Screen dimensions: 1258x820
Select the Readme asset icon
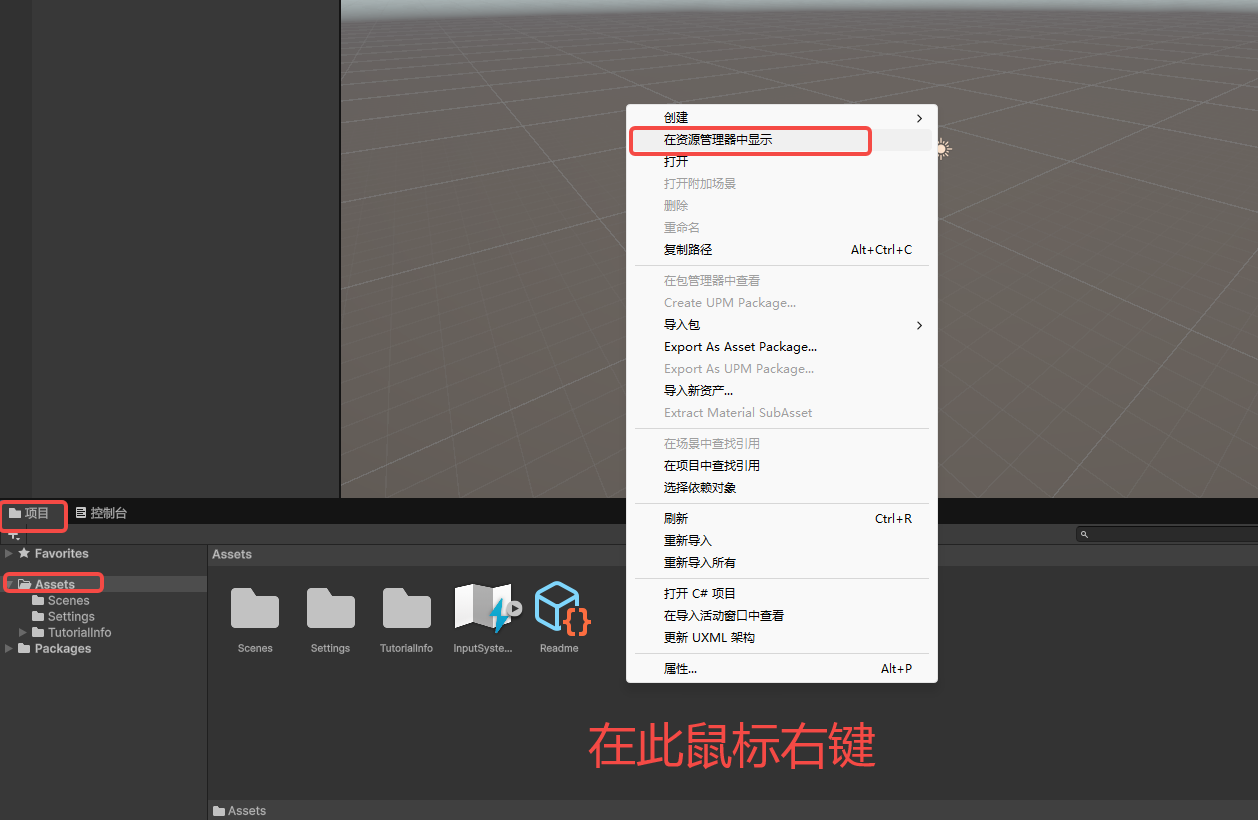tap(561, 608)
